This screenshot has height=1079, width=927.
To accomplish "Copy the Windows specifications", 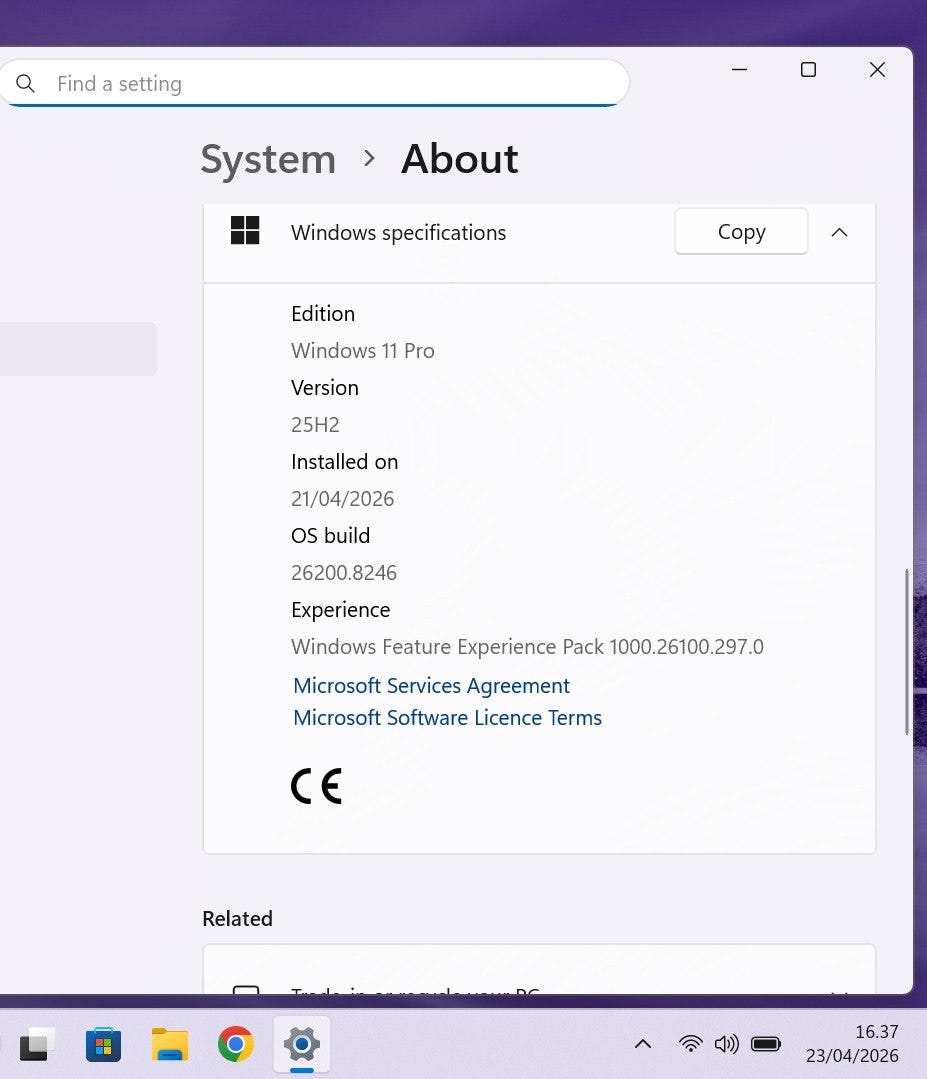I will pos(741,232).
